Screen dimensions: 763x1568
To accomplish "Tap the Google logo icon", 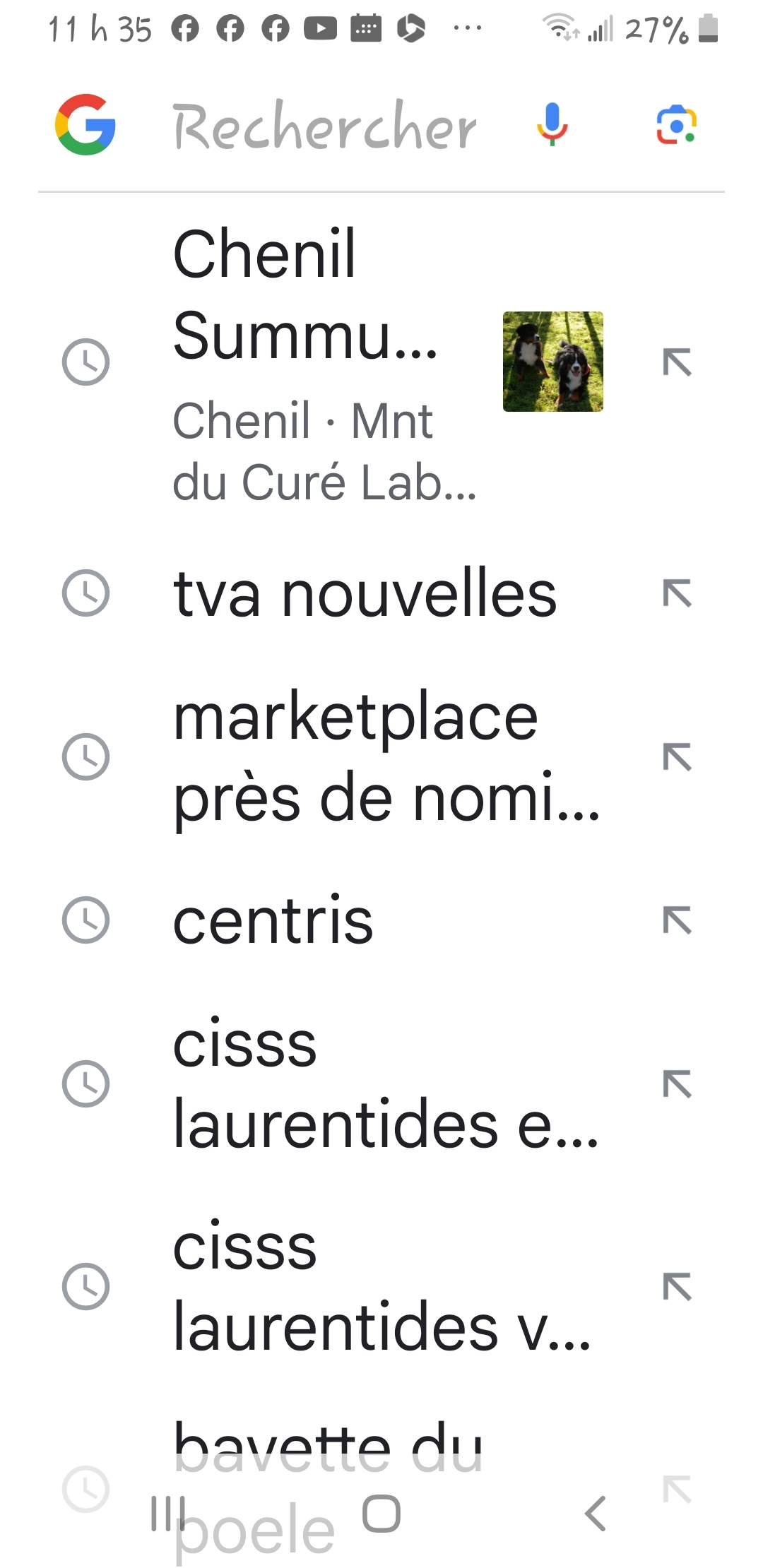I will pyautogui.click(x=85, y=125).
